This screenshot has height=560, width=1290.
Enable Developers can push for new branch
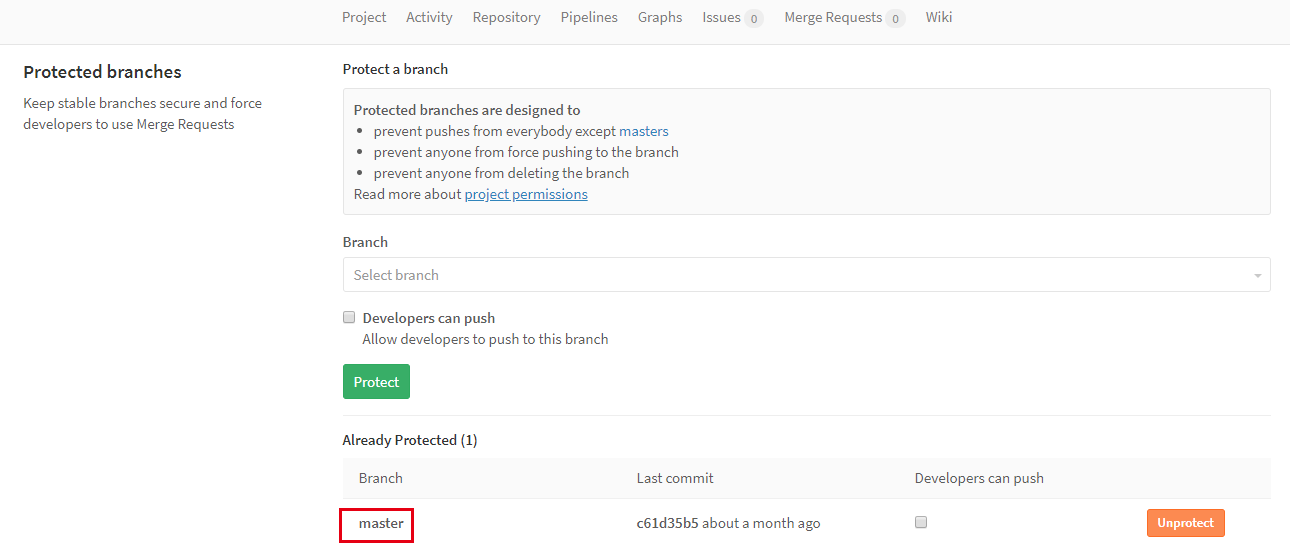[x=349, y=317]
